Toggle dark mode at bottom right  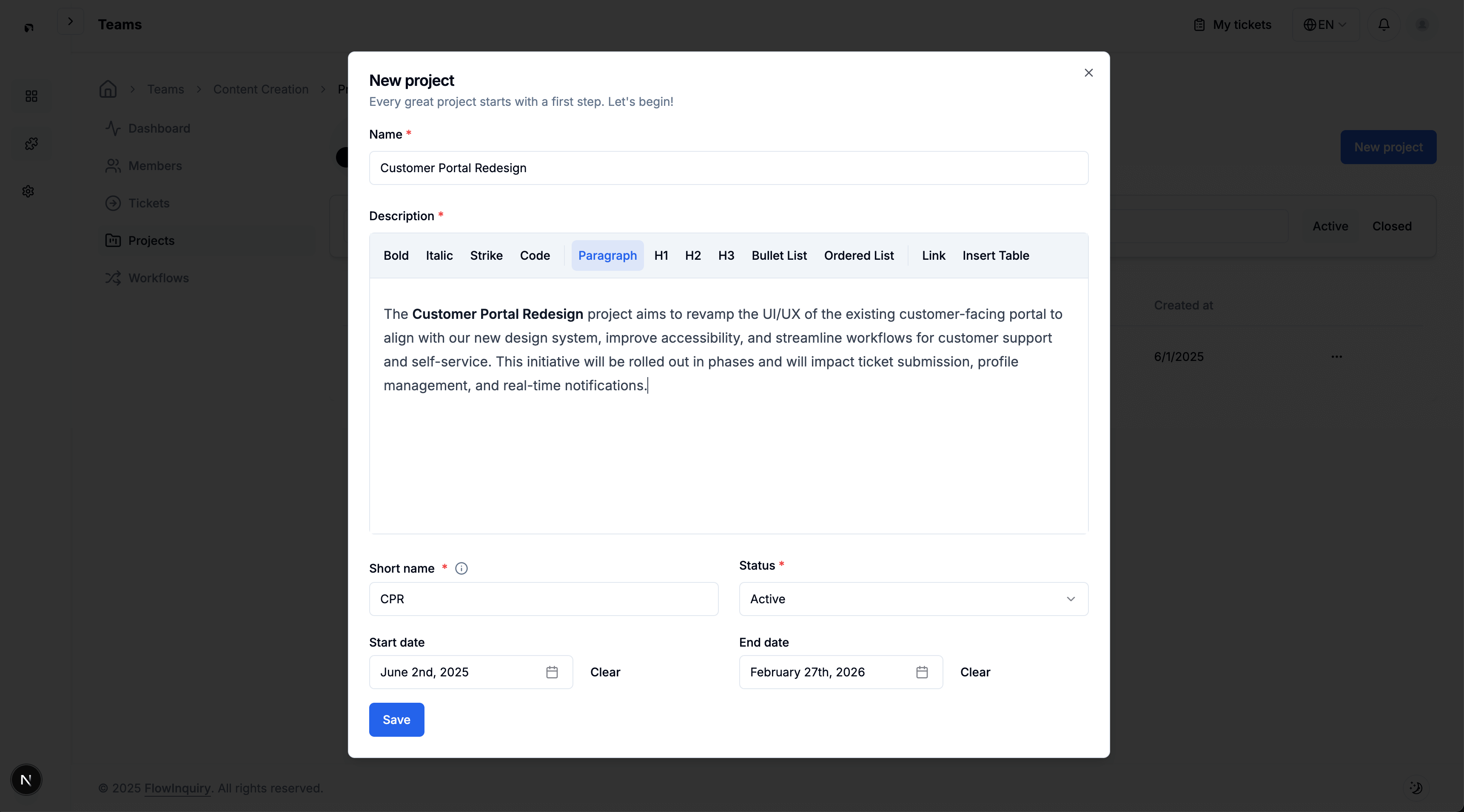pyautogui.click(x=1416, y=788)
